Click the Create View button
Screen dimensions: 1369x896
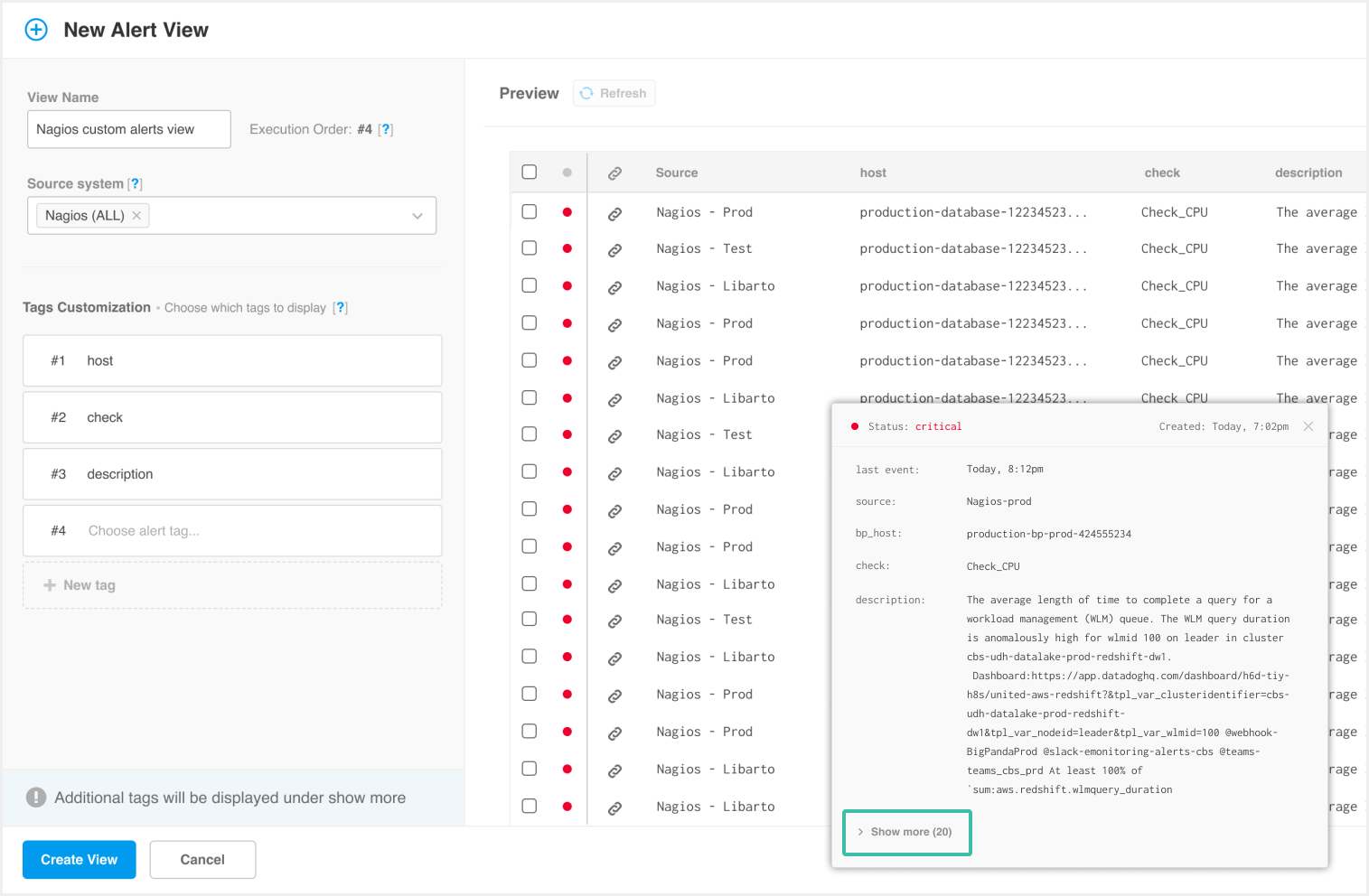pyautogui.click(x=80, y=860)
